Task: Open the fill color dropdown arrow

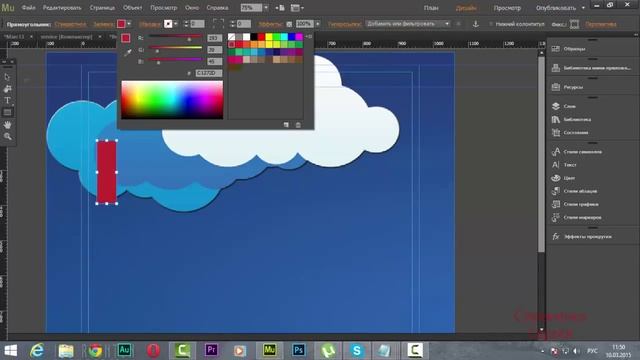Action: [129, 24]
